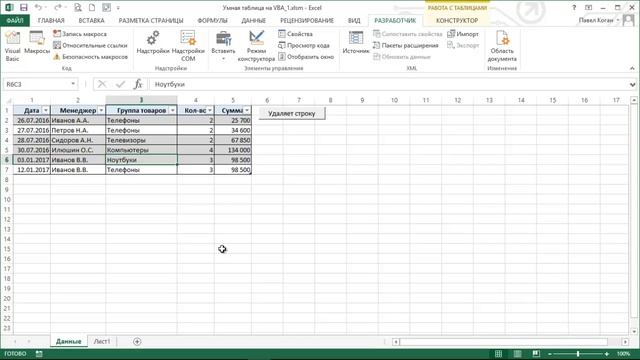Open Надстройки COM dialog
This screenshot has width=640, height=360.
coord(188,46)
